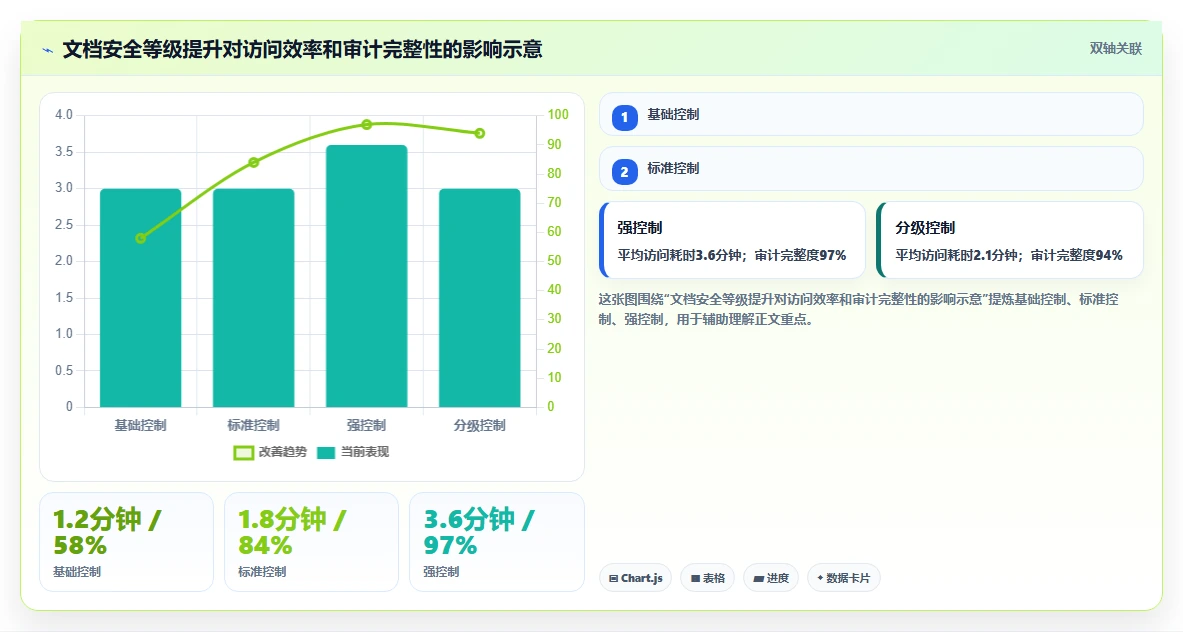This screenshot has height=632, width=1183.
Task: Click the 强控制 bar in the chart
Action: point(367,276)
